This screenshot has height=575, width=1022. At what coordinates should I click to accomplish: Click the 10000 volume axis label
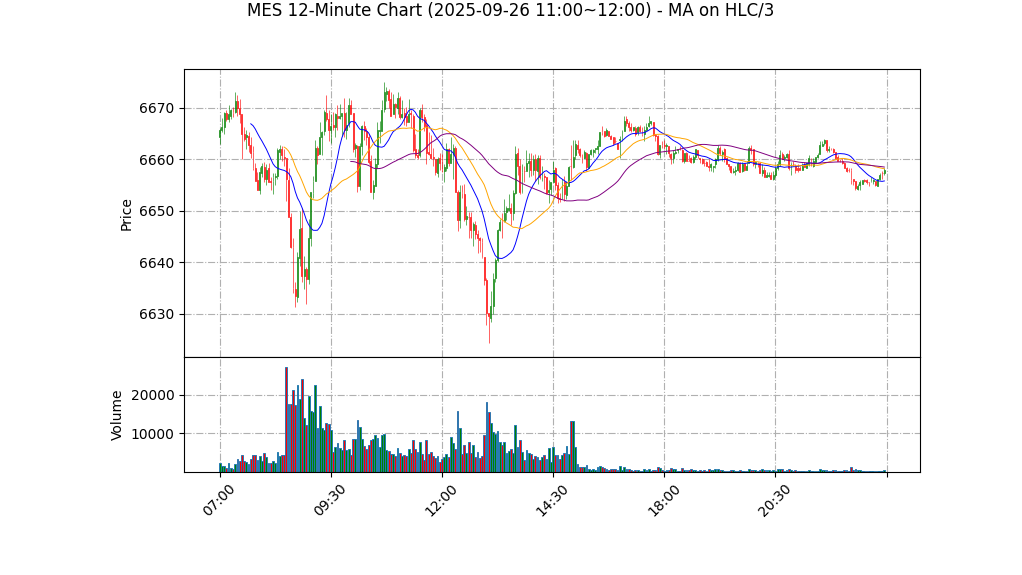click(x=153, y=434)
